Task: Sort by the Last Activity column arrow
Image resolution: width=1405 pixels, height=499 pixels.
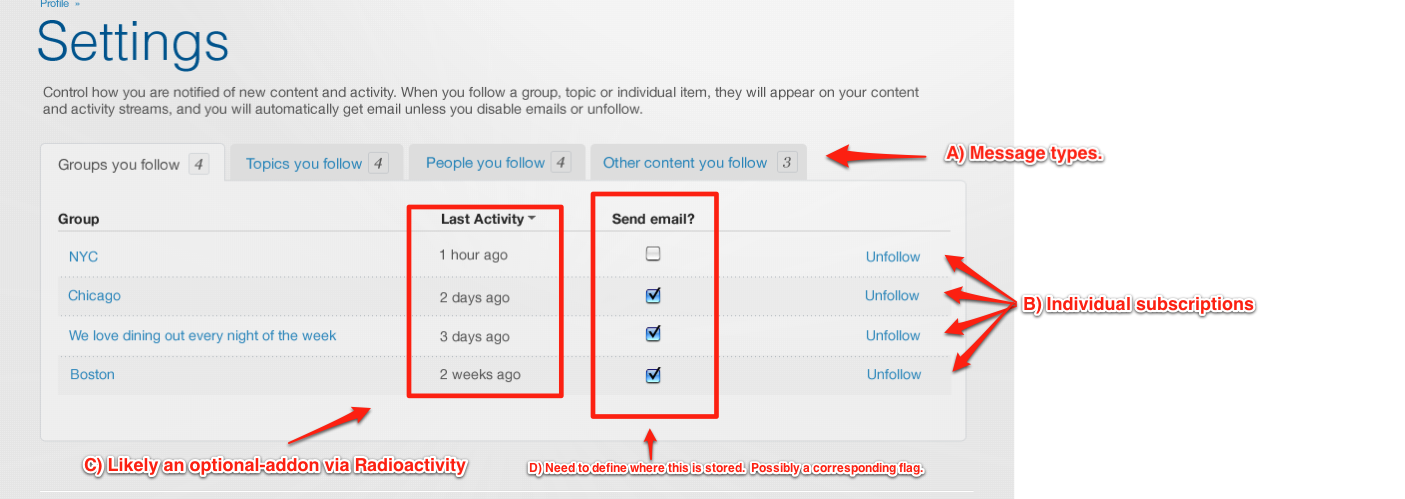Action: [532, 219]
